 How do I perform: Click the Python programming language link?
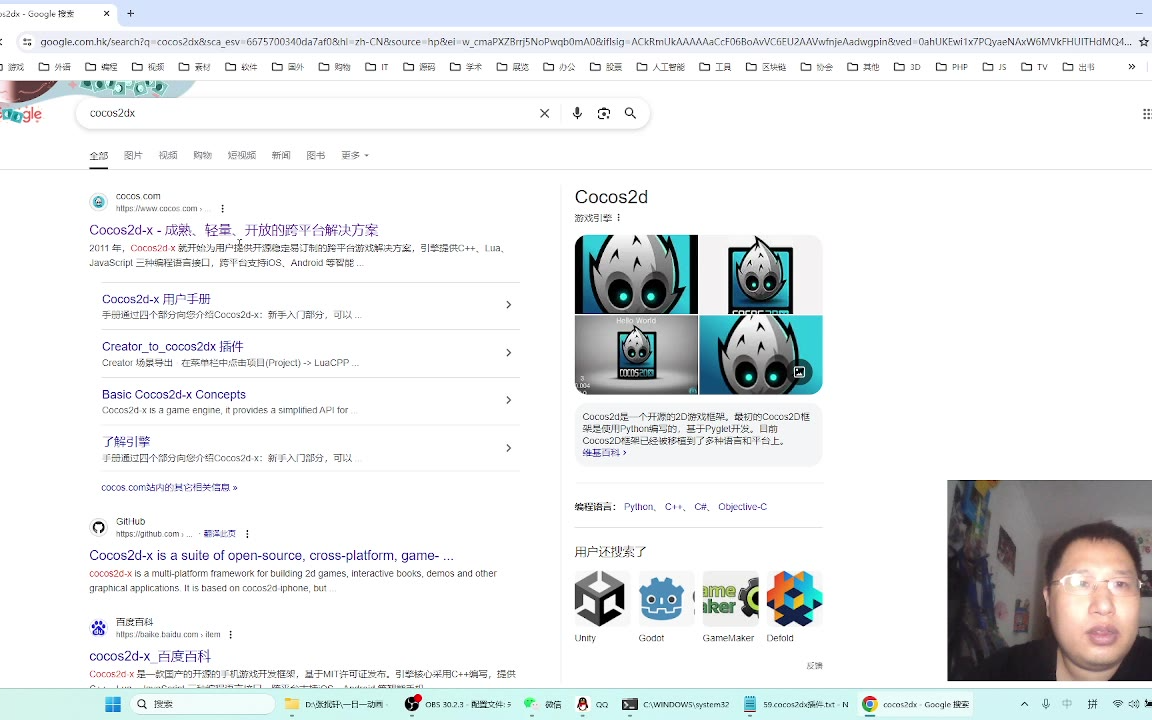tap(638, 507)
